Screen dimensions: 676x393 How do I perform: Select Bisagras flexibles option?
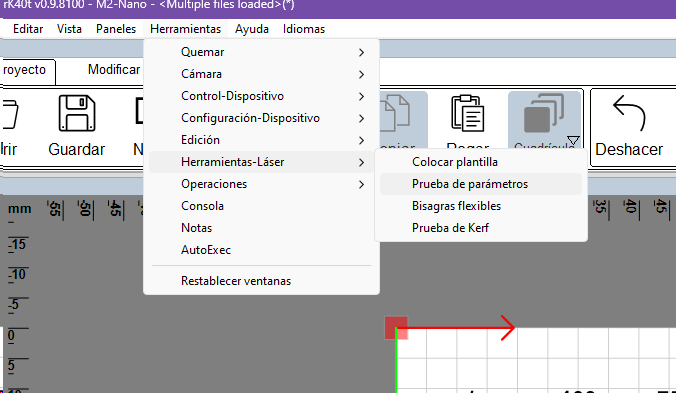point(481,206)
